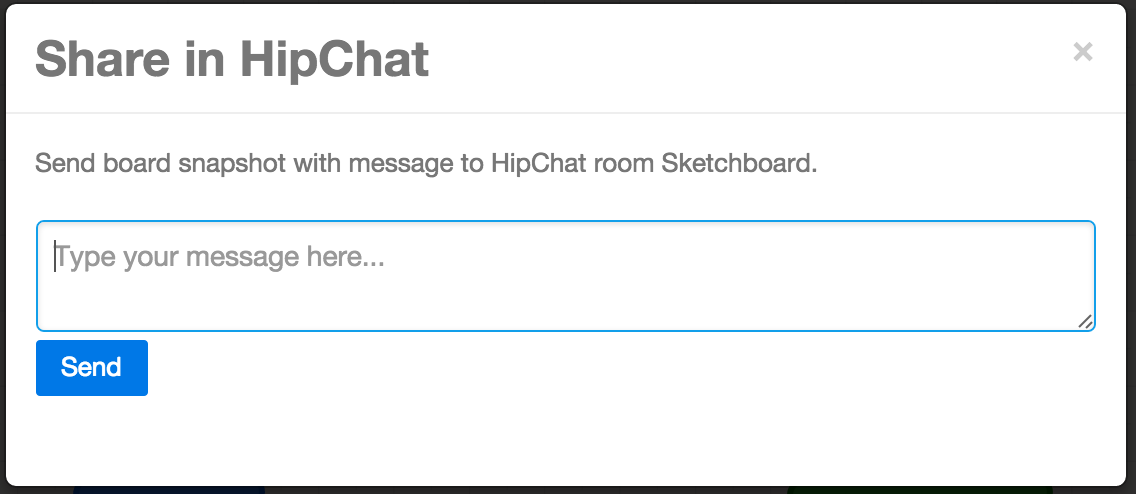This screenshot has height=494, width=1136.
Task: Click 'HipChat room' in the description sentence
Action: pyautogui.click(x=572, y=164)
